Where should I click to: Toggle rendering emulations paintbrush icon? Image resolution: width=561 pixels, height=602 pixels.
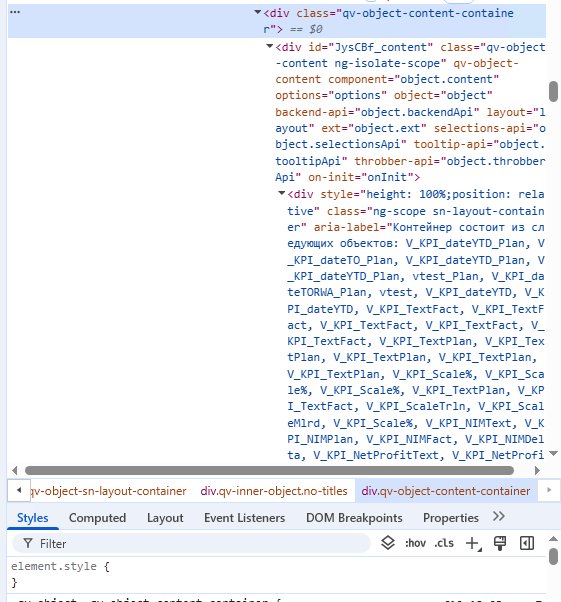pyautogui.click(x=500, y=543)
